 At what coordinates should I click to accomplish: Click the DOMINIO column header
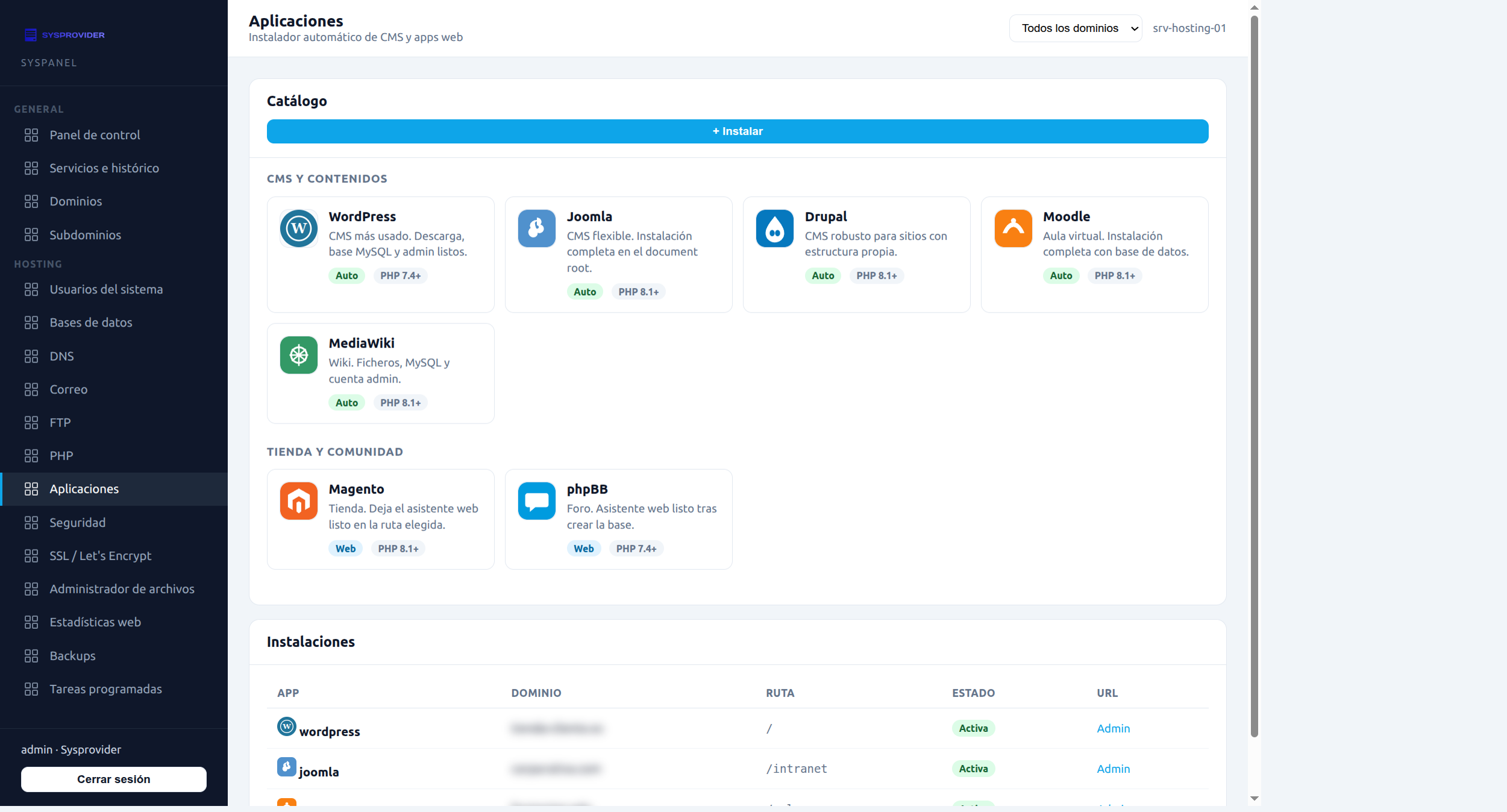pyautogui.click(x=536, y=693)
